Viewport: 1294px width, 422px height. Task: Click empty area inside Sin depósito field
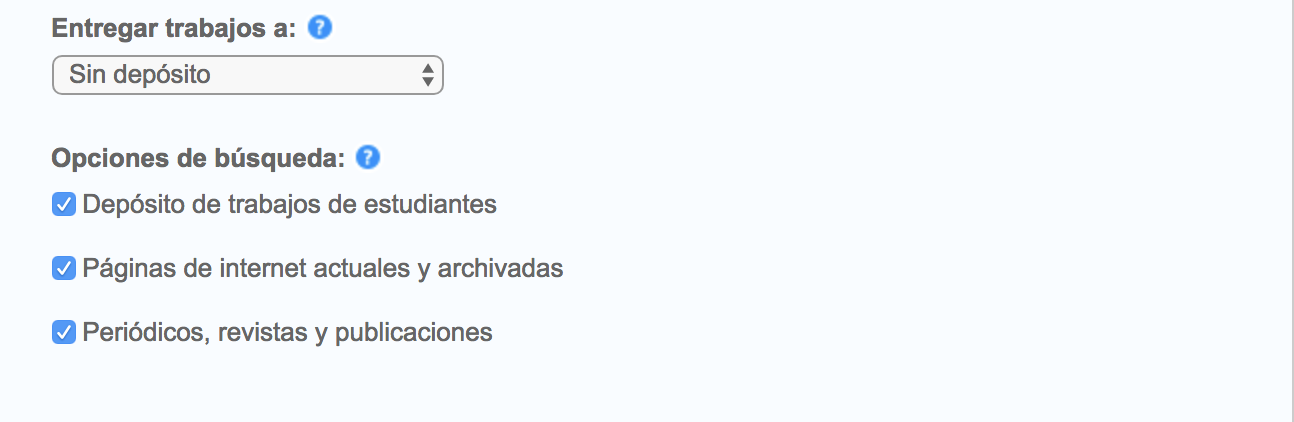click(315, 75)
